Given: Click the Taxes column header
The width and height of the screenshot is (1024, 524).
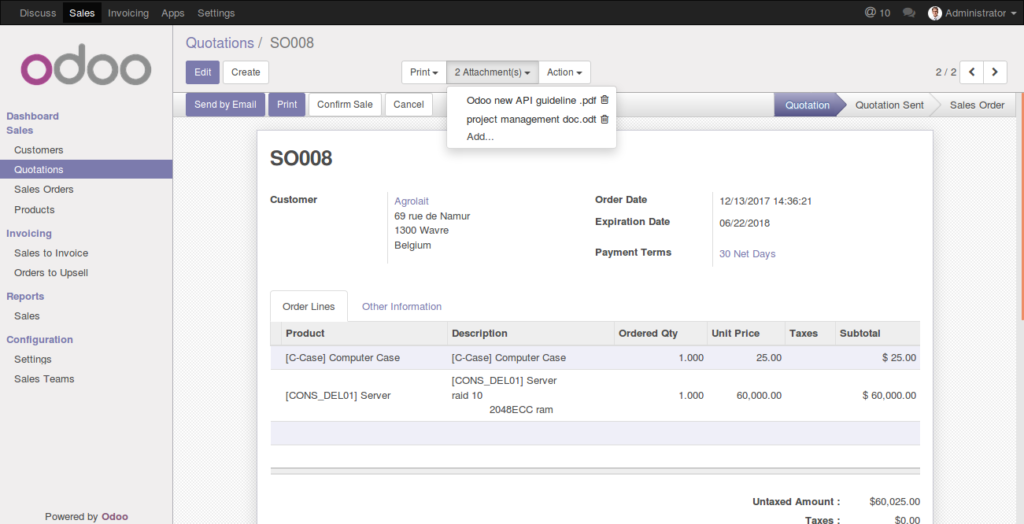Looking at the screenshot, I should pos(810,333).
